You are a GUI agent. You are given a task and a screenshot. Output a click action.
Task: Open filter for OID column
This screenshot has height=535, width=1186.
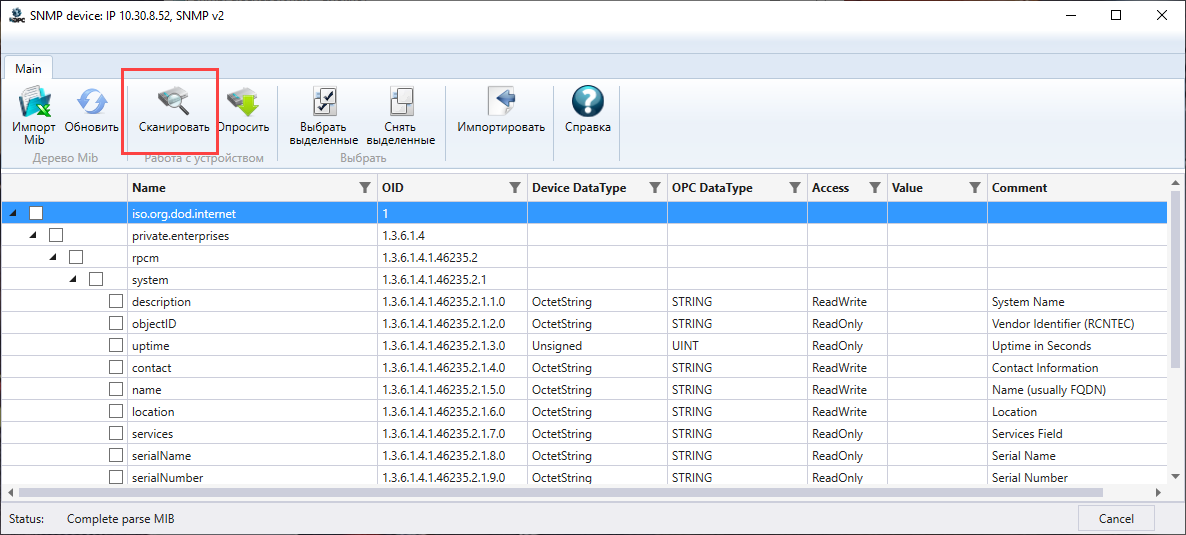[x=515, y=188]
